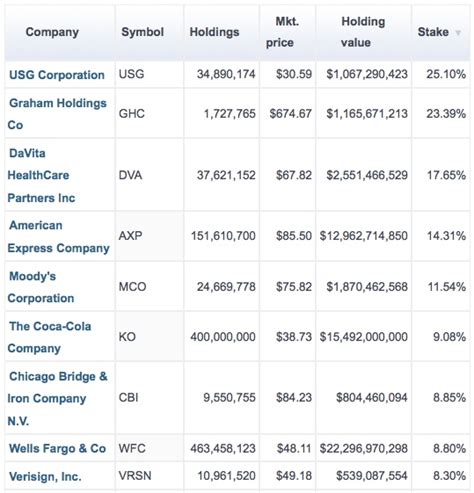
Task: Open the USG Corporation link
Action: 57,75
